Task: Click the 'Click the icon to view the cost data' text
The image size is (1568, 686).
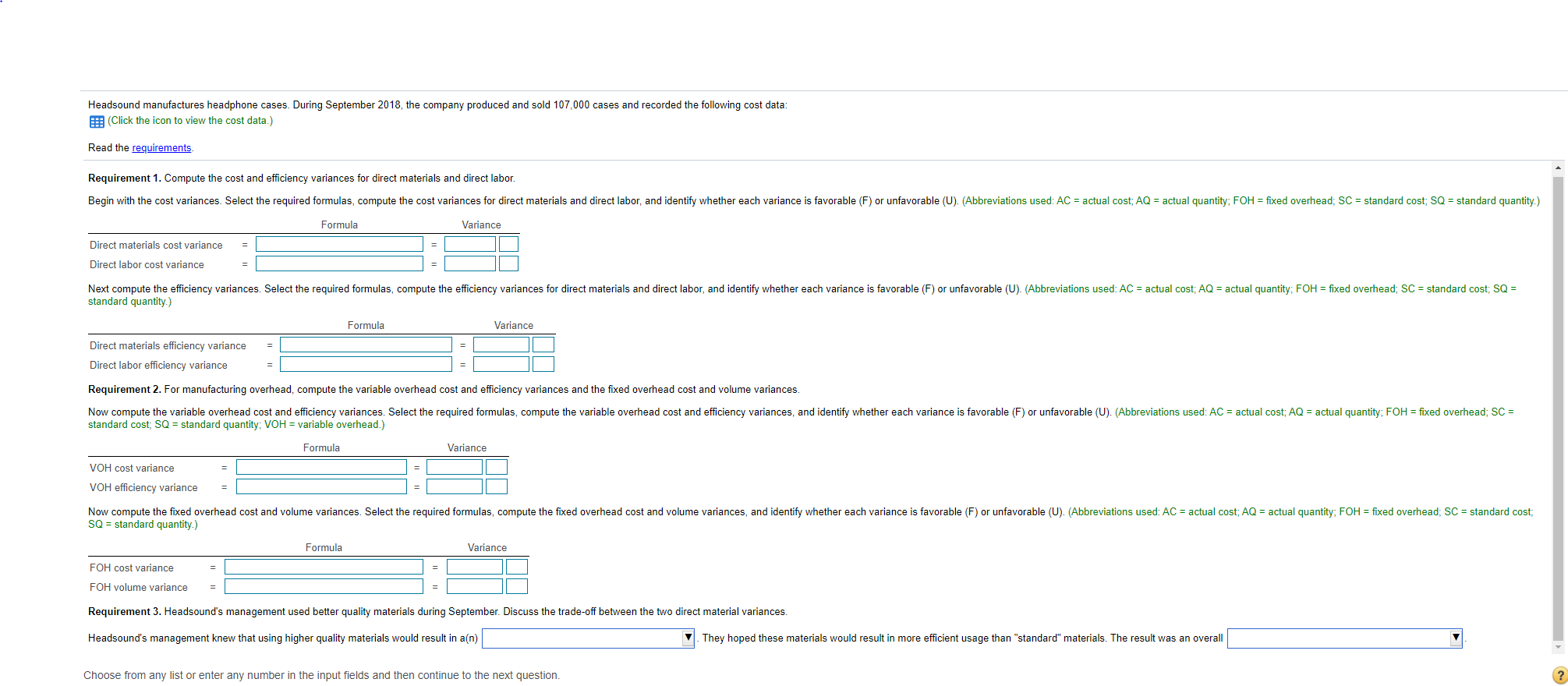Action: pos(190,121)
